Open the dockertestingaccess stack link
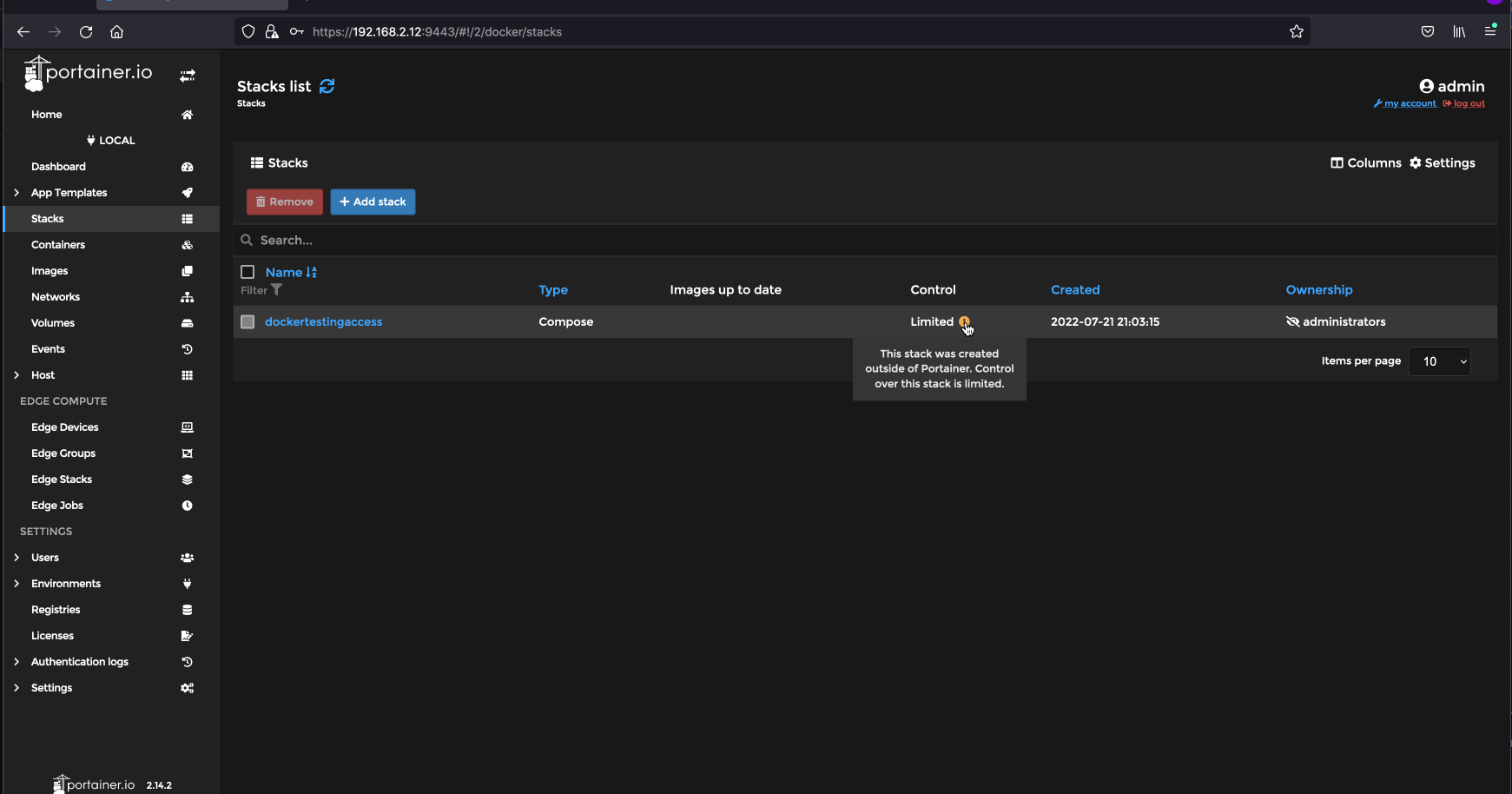Viewport: 1512px width, 794px height. pyautogui.click(x=323, y=321)
